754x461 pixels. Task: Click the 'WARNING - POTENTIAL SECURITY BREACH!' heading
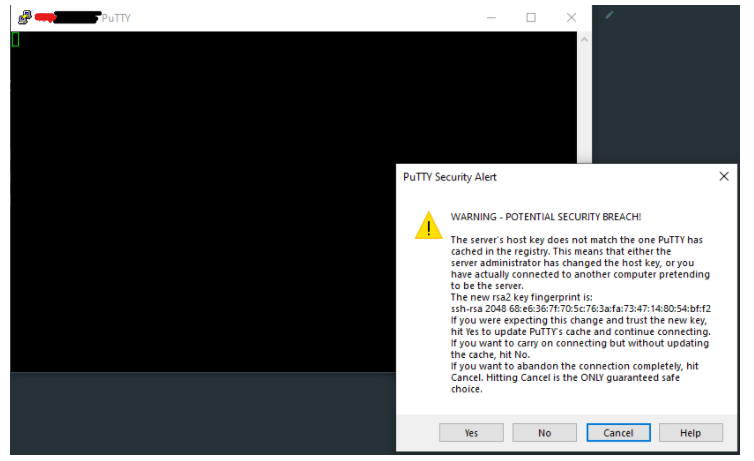546,217
